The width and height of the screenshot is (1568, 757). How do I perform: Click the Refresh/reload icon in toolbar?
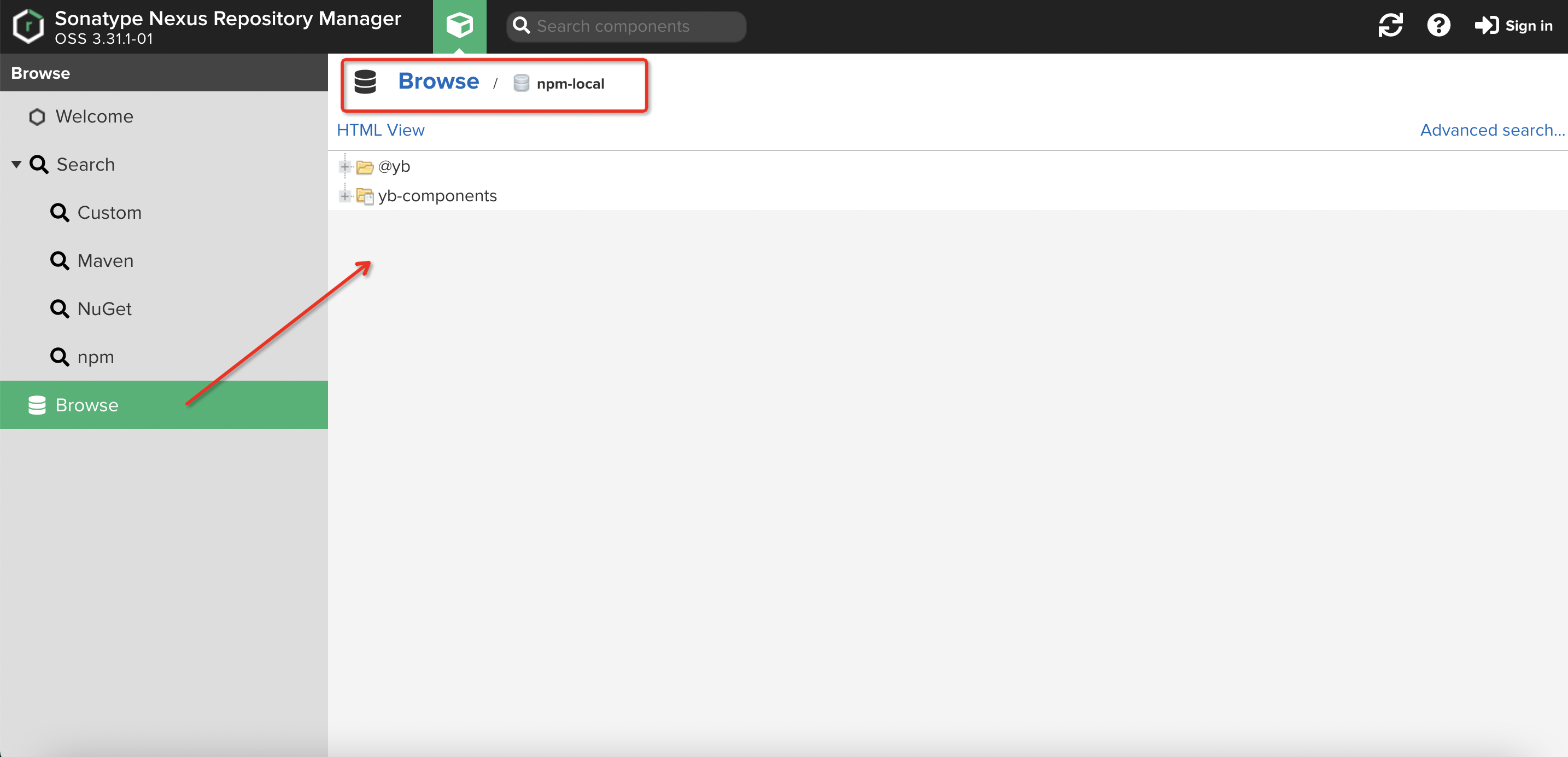1392,26
